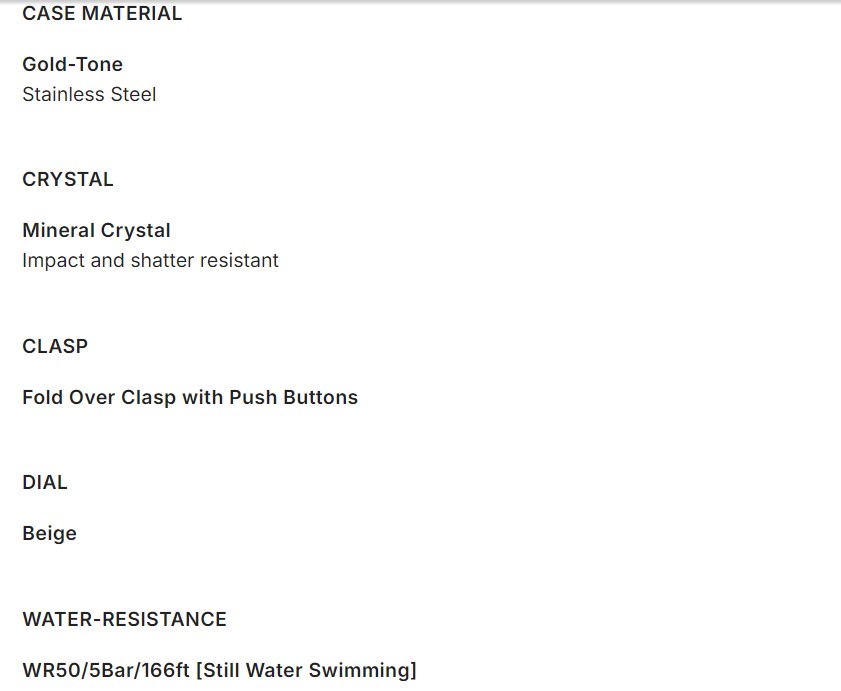Click the CRYSTAL section heading
The width and height of the screenshot is (841, 691).
(68, 180)
